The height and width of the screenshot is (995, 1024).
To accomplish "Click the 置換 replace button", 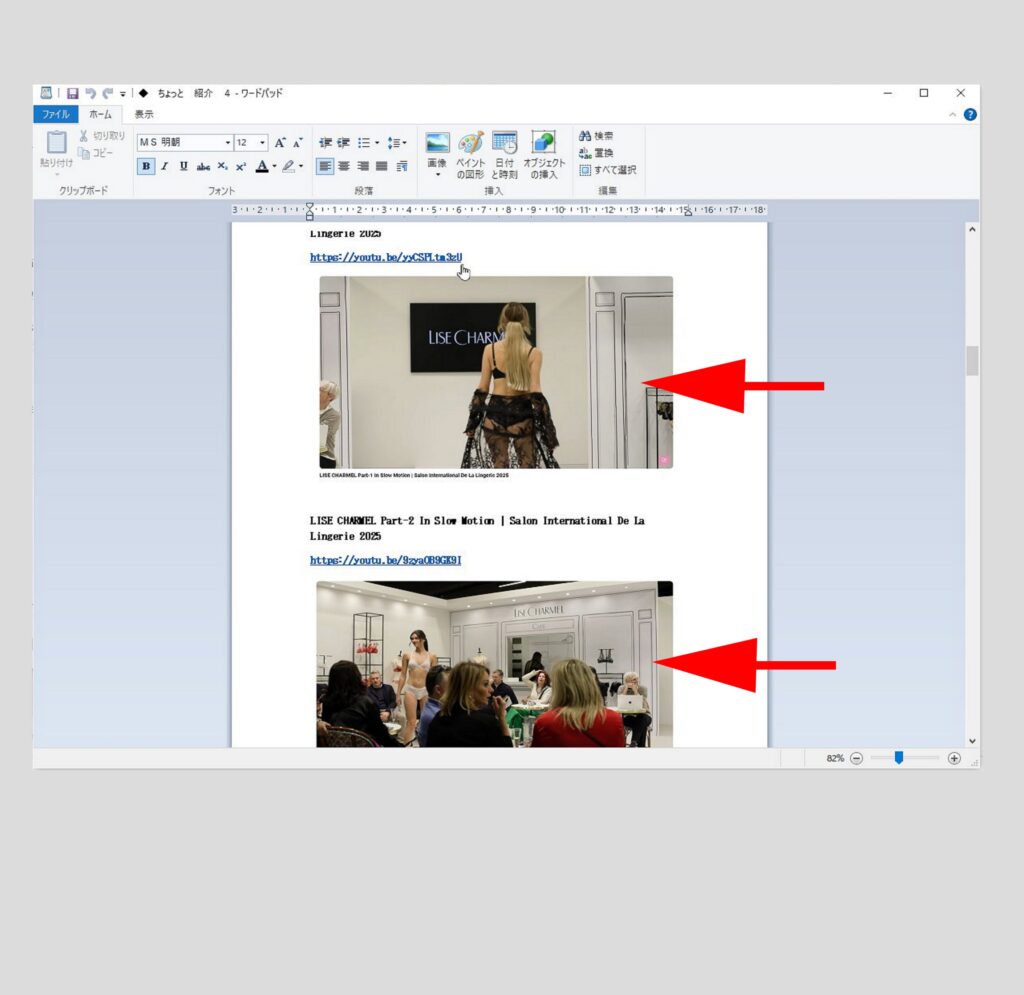I will coord(596,153).
